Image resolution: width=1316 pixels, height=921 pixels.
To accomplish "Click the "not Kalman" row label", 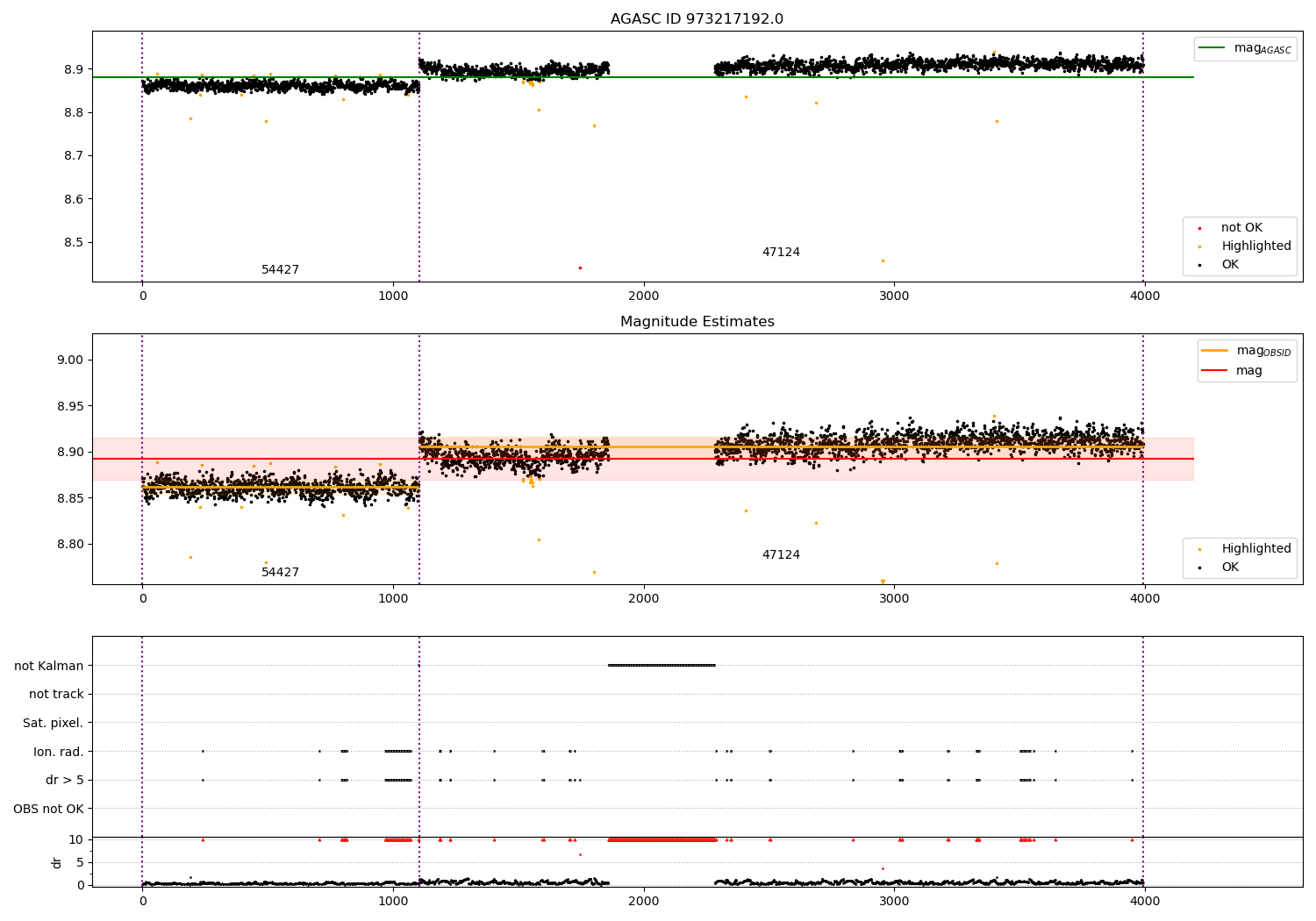I will (49, 666).
